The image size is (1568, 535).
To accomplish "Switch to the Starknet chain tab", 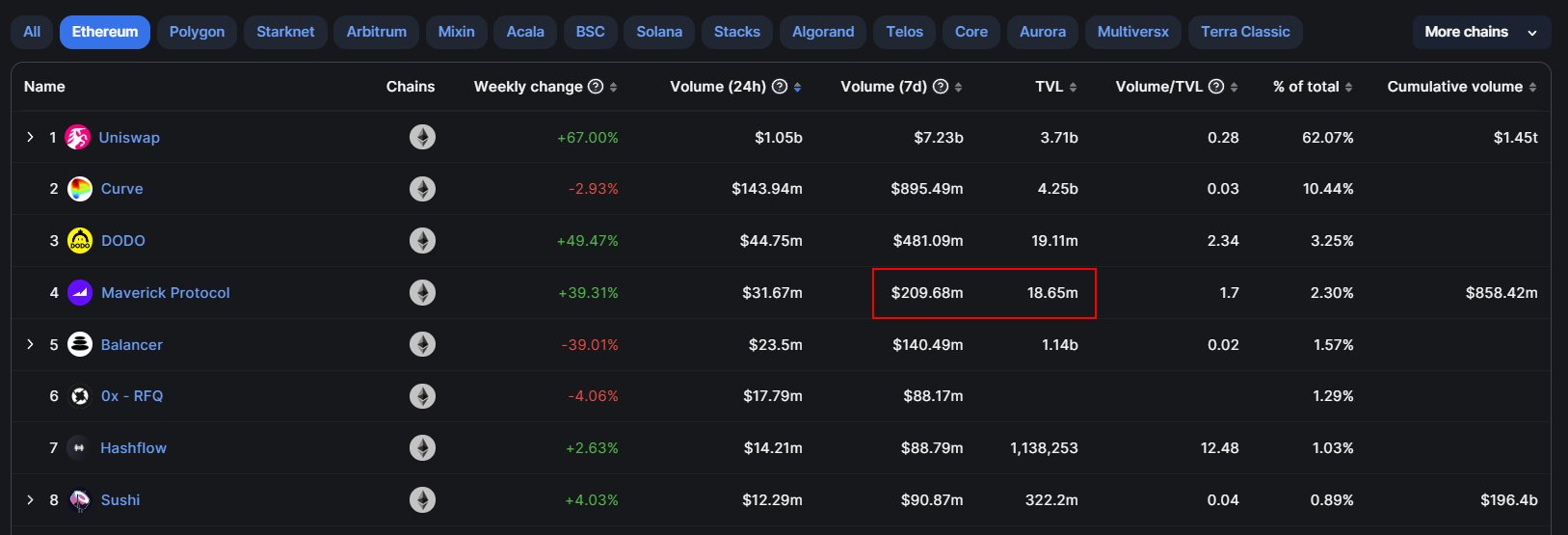I will pyautogui.click(x=285, y=32).
